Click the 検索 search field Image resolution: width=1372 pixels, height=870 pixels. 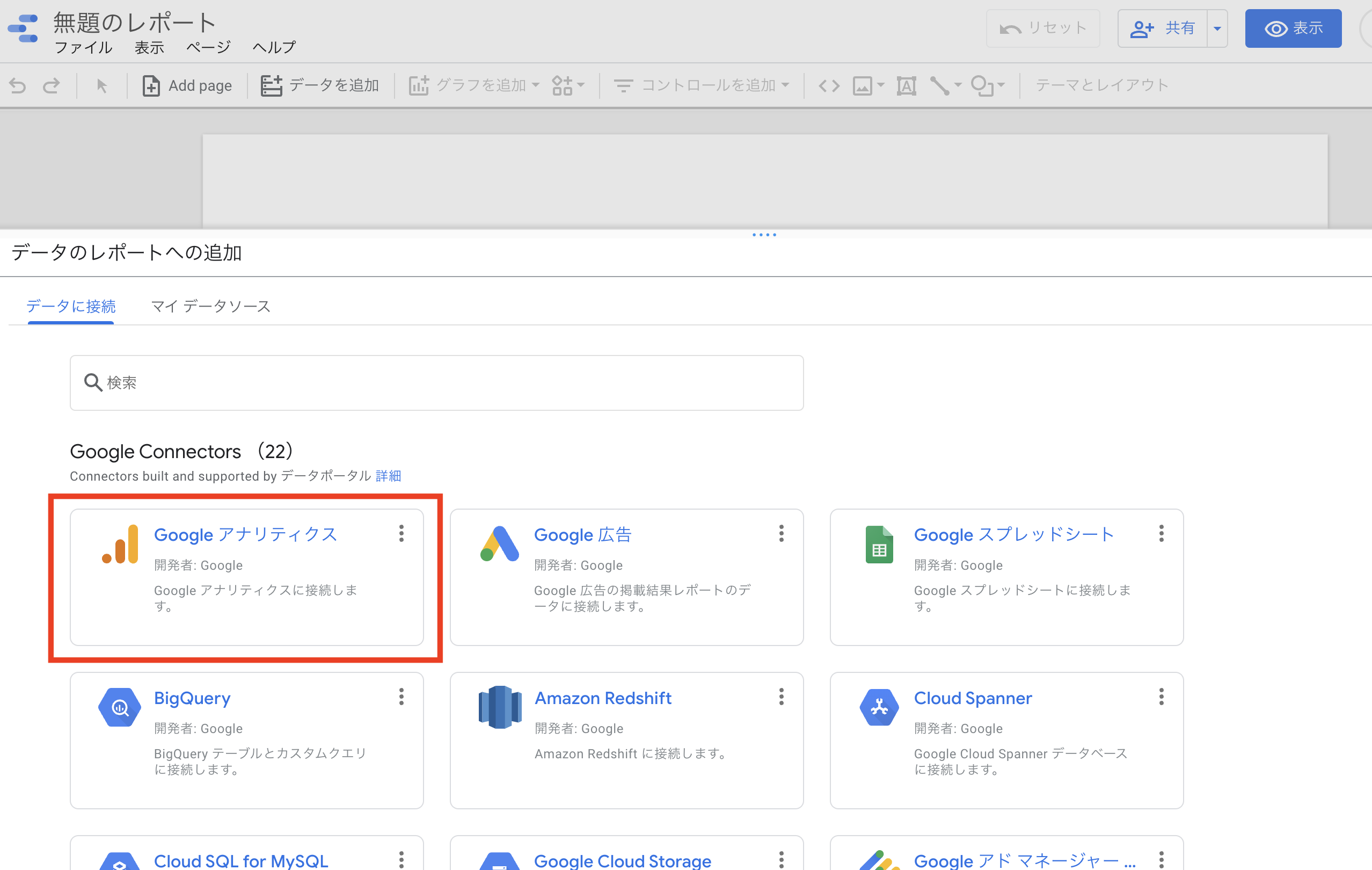pyautogui.click(x=436, y=382)
